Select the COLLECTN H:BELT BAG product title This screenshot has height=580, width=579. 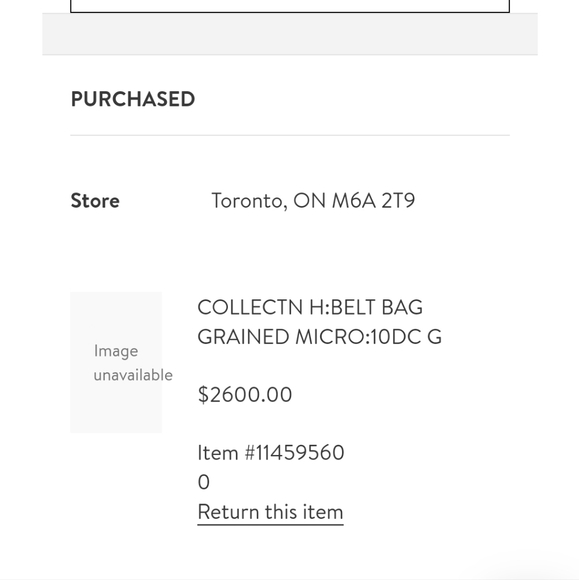pos(310,307)
